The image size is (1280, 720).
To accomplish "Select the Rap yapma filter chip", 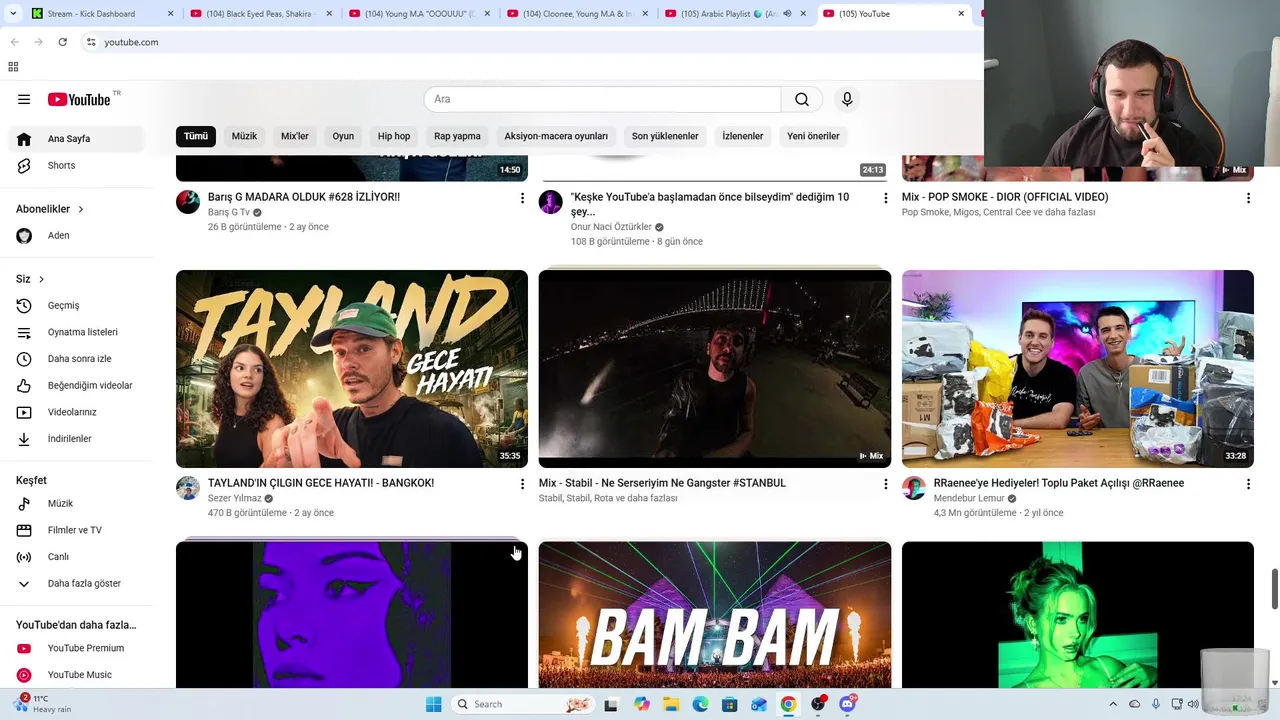I will pos(457,136).
